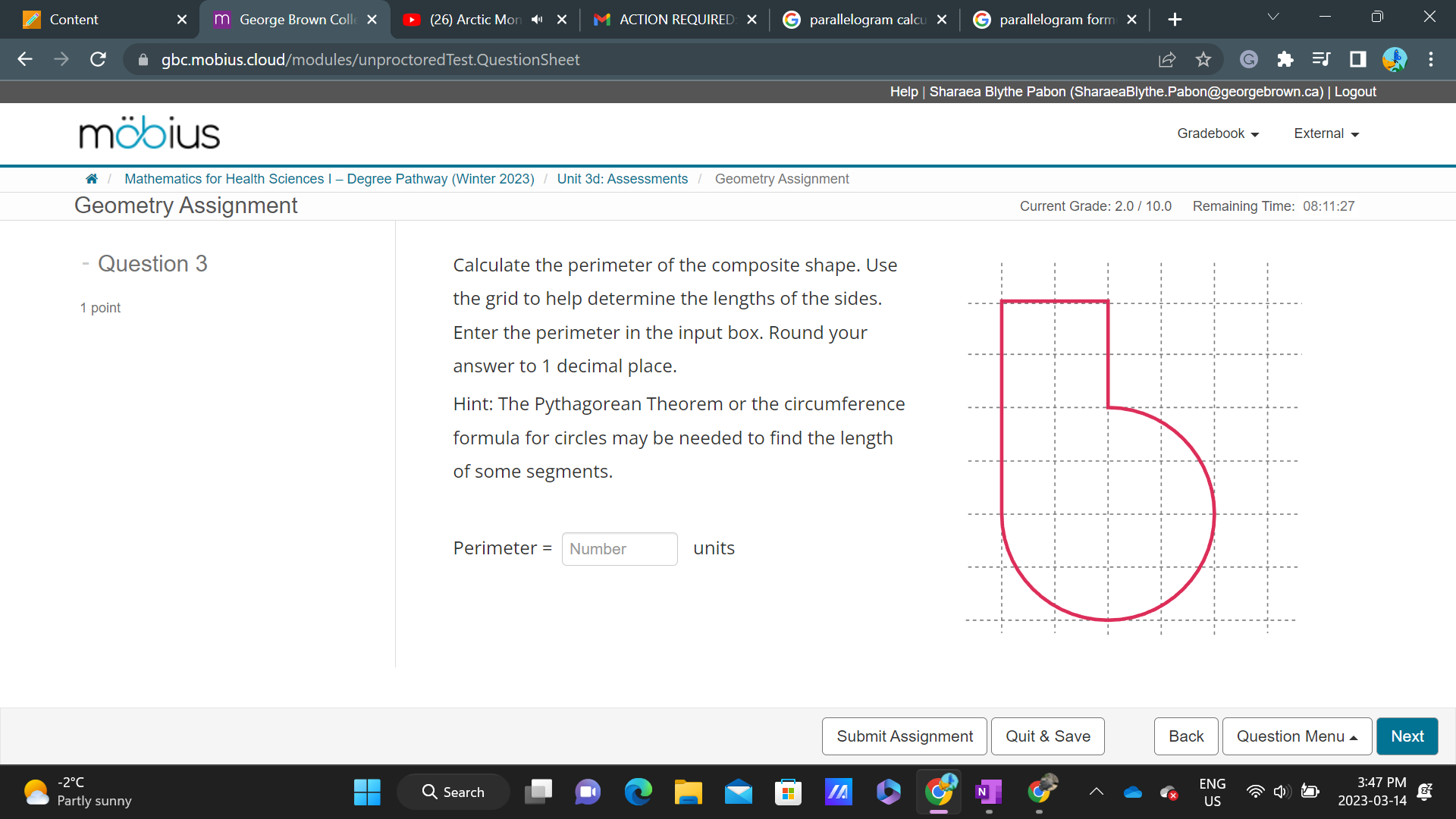Open the Chrome extensions puzzle icon
The image size is (1456, 819).
point(1285,59)
